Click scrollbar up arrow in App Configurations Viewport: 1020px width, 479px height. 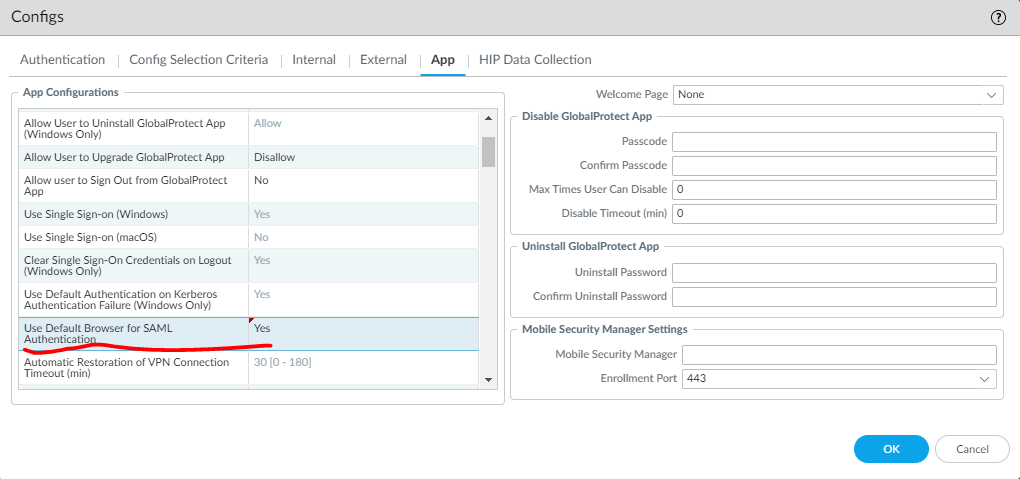pos(489,118)
